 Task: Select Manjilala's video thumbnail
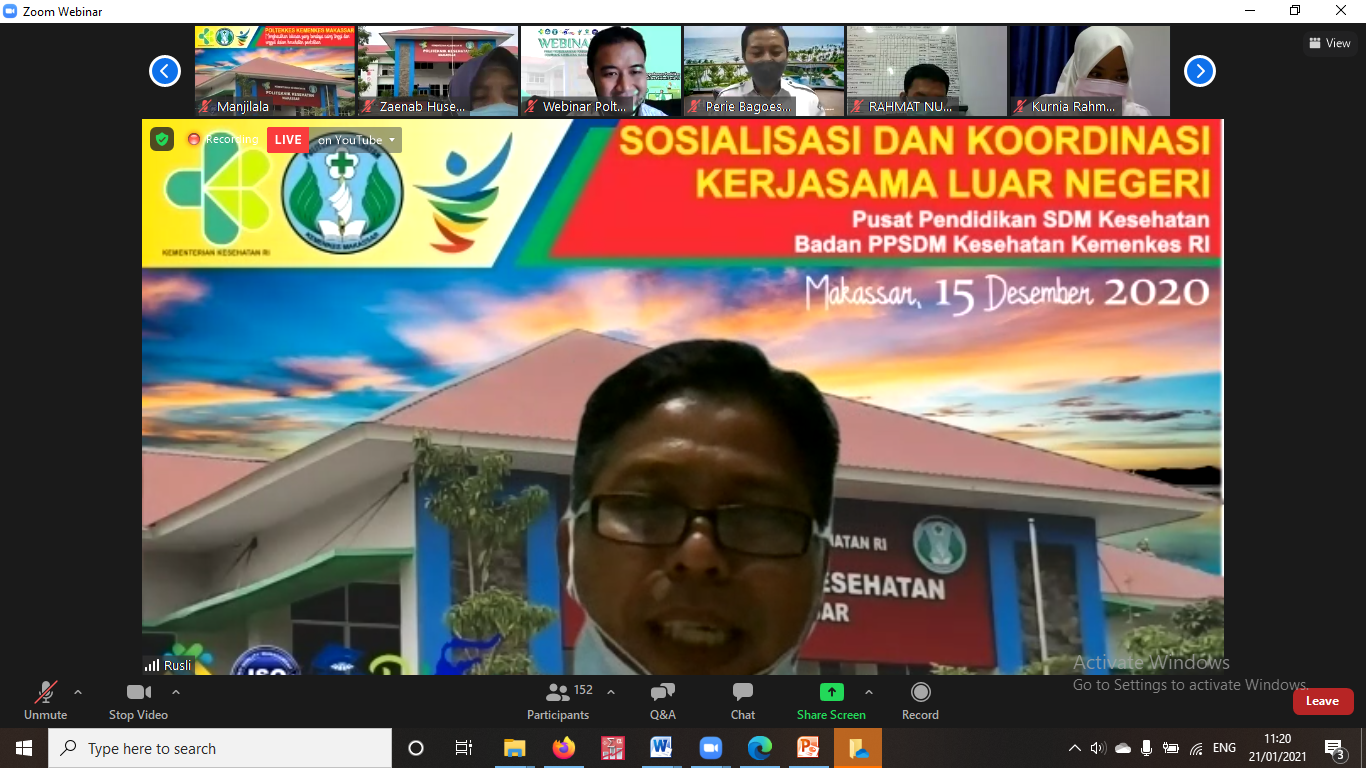click(x=275, y=71)
